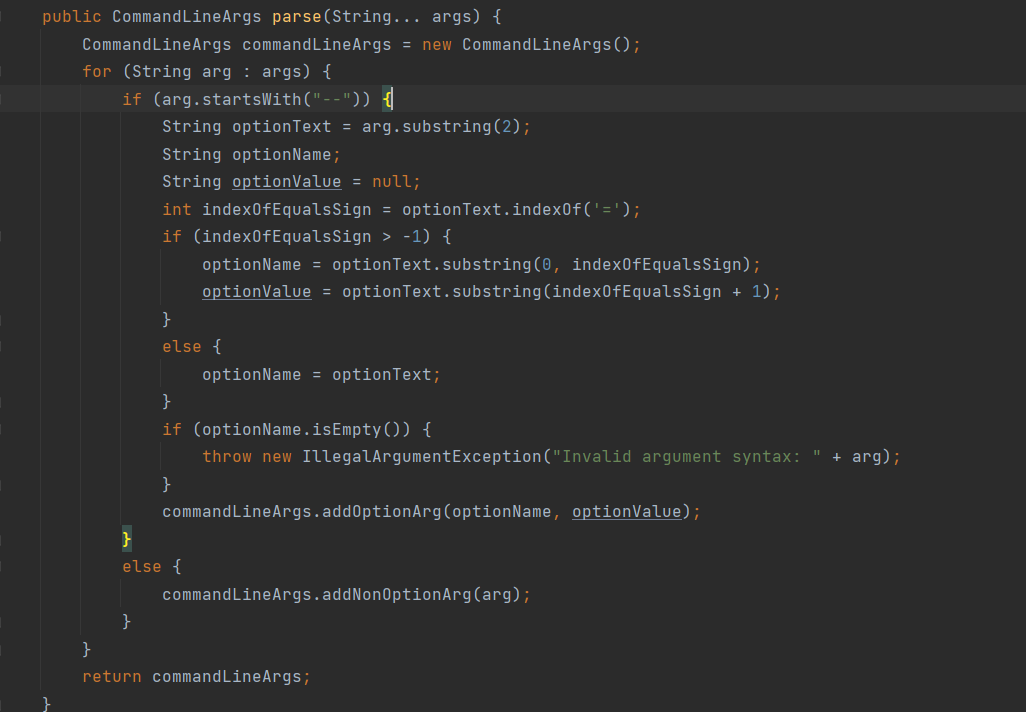The height and width of the screenshot is (712, 1026).
Task: Click the "indexOfEqualsSign + 1" expression
Action: coord(656,291)
